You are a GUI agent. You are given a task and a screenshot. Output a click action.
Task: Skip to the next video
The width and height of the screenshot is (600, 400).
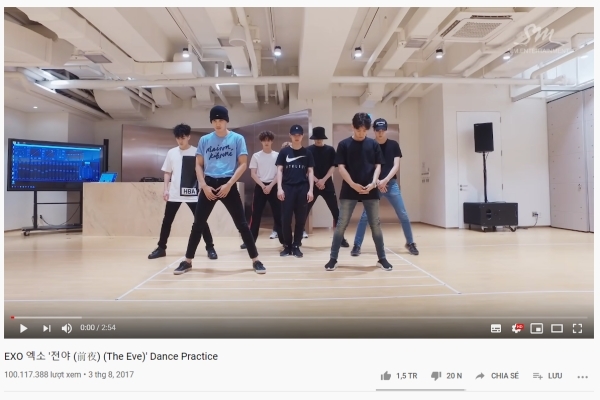tap(47, 328)
